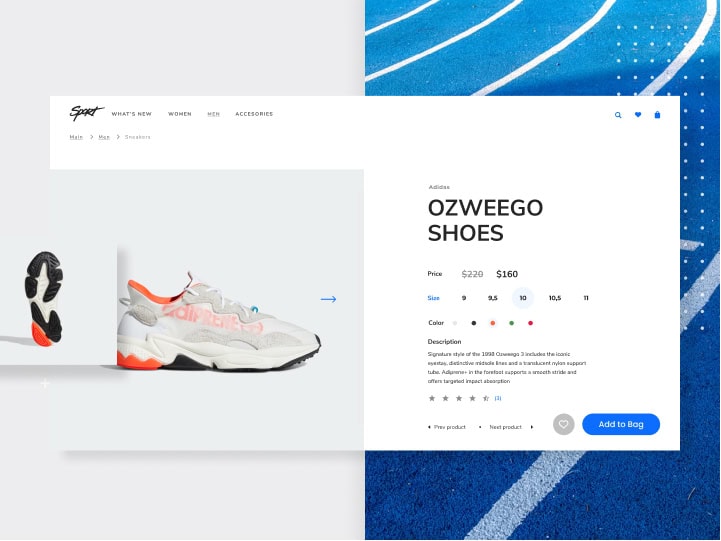This screenshot has width=721, height=541.
Task: Click the Description heading
Action: click(x=444, y=342)
